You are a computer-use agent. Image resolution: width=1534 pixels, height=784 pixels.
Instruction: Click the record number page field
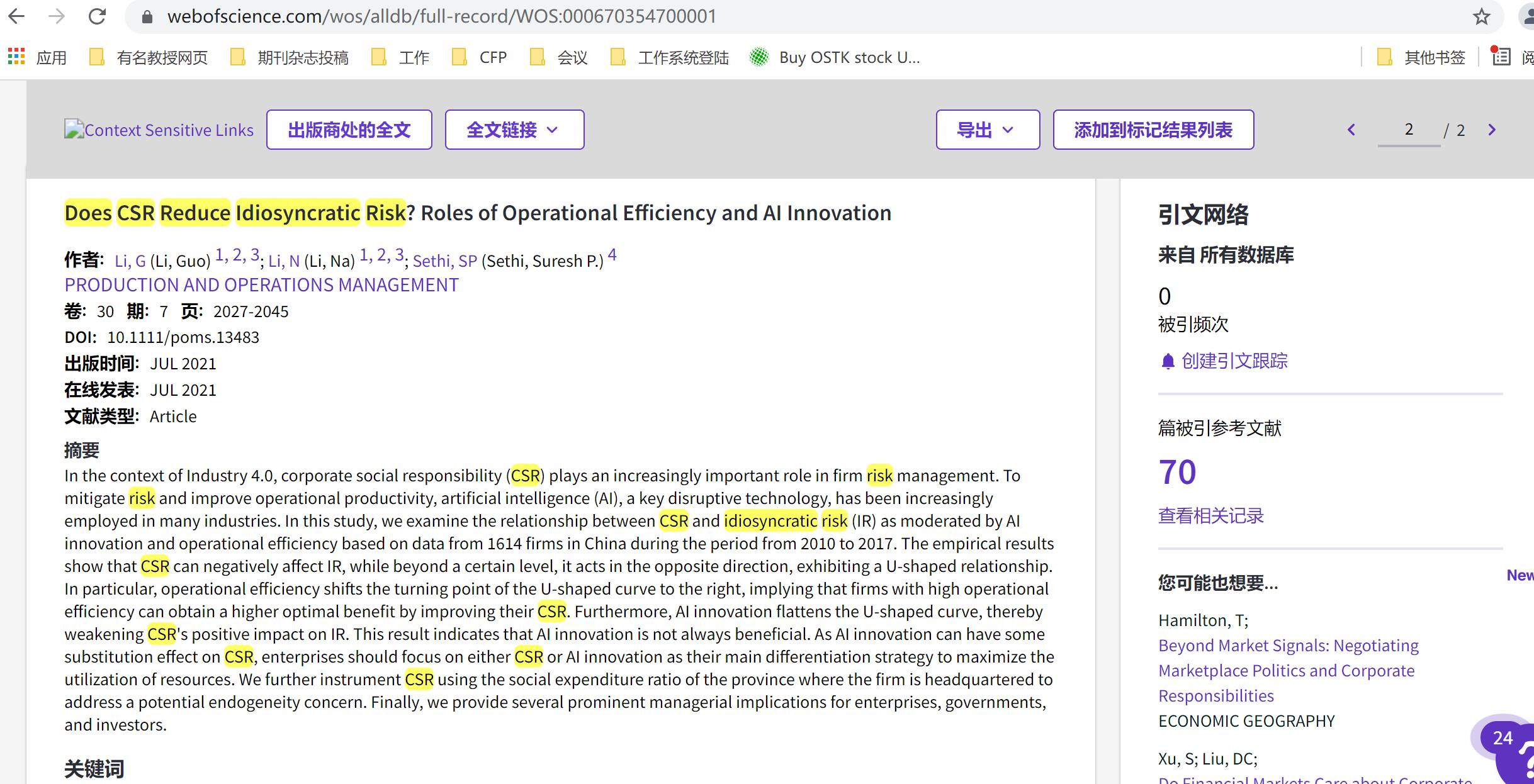point(1409,130)
